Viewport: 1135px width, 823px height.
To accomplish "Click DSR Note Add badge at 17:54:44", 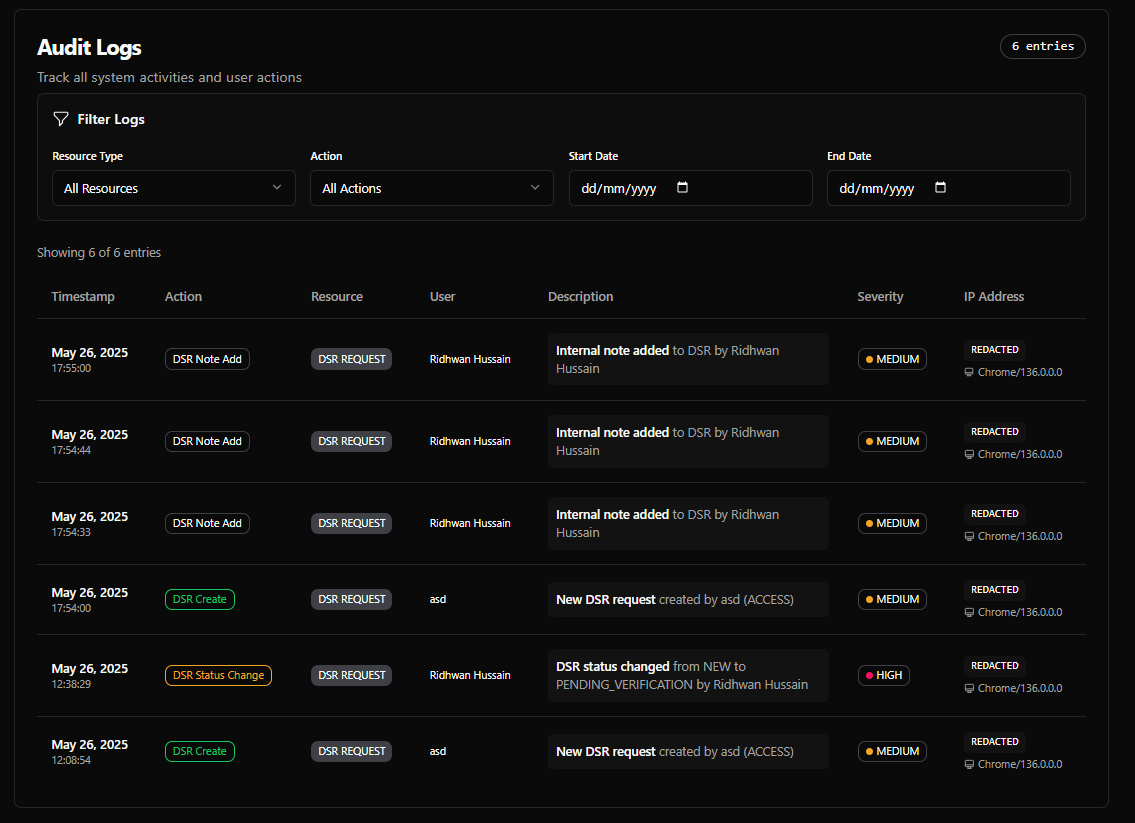I will point(207,441).
